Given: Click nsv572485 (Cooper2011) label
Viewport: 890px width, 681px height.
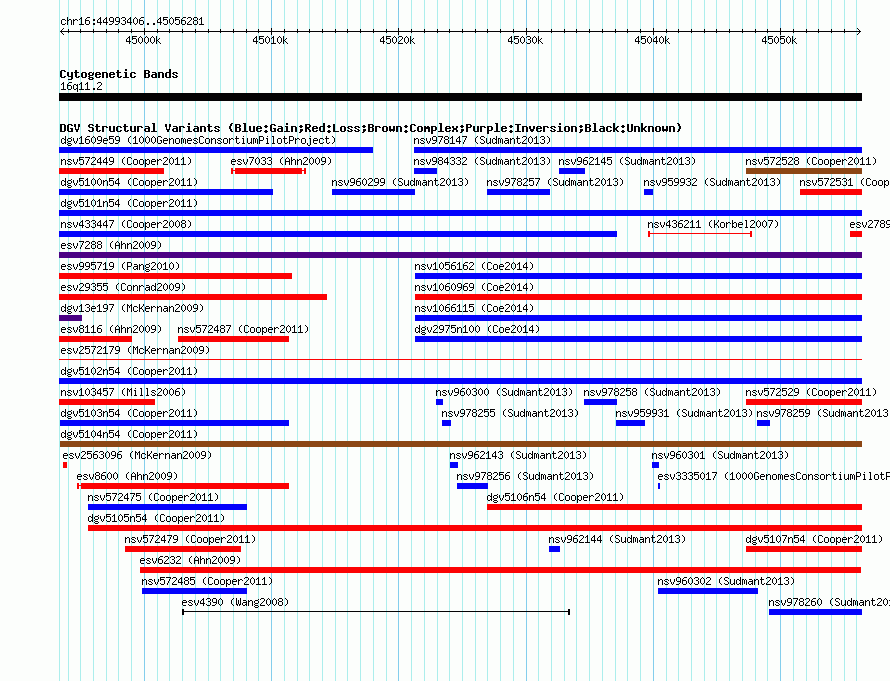Looking at the screenshot, I should click(x=207, y=581).
